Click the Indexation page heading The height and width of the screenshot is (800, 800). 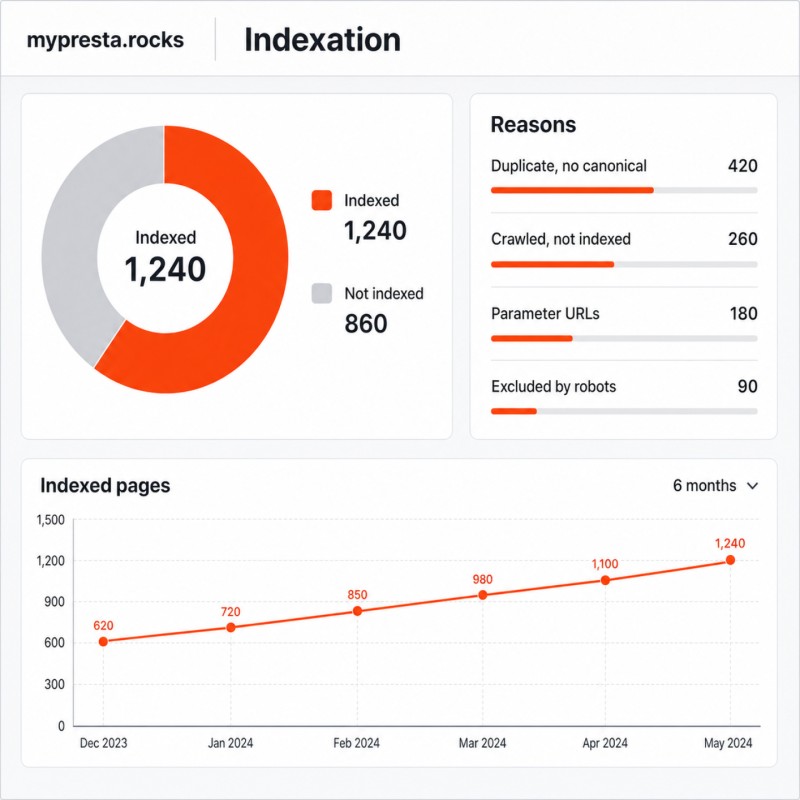click(x=322, y=39)
